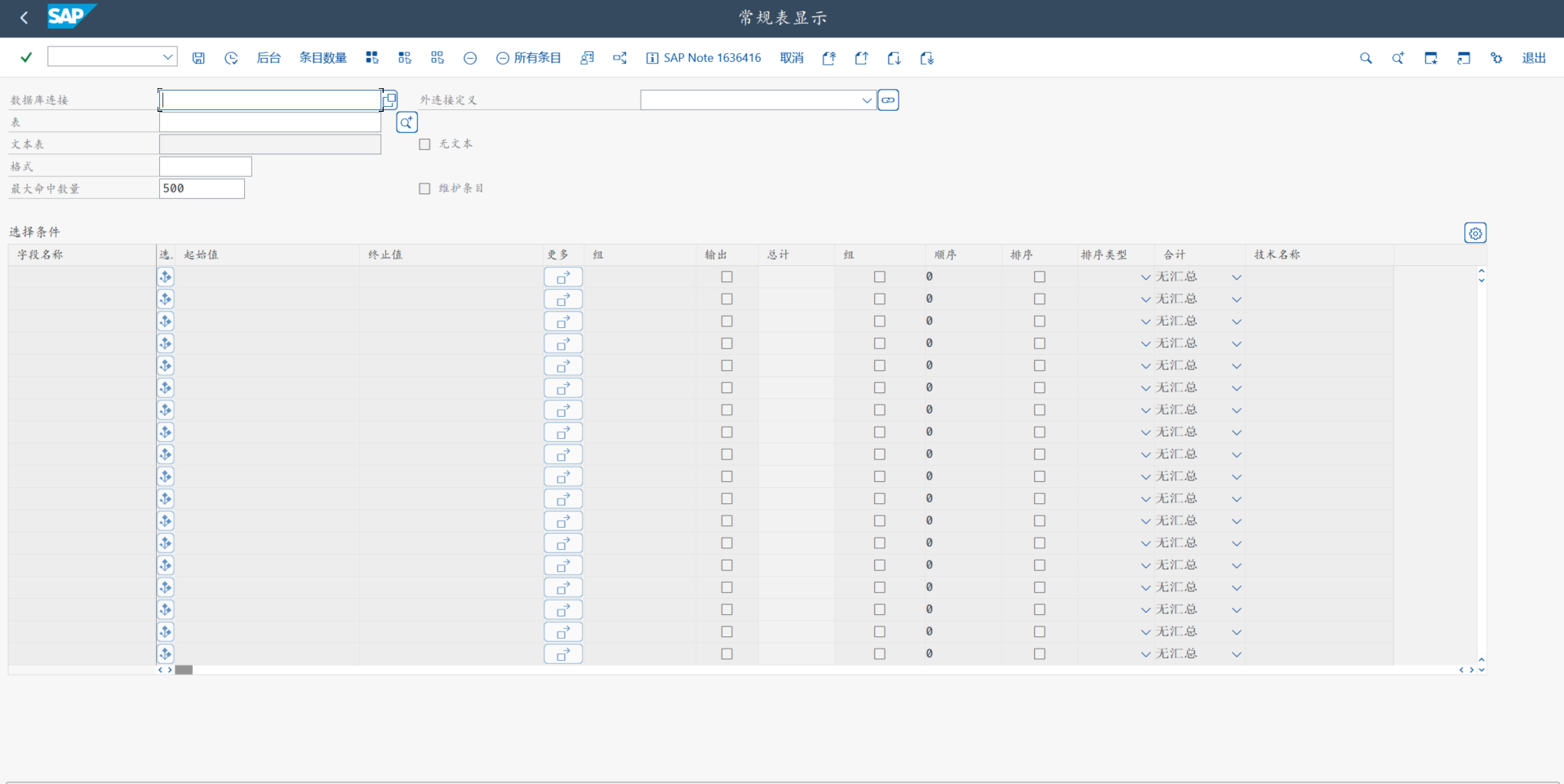The width and height of the screenshot is (1564, 784).
Task: Click the 最大命中数量 input showing 500
Action: tap(202, 188)
